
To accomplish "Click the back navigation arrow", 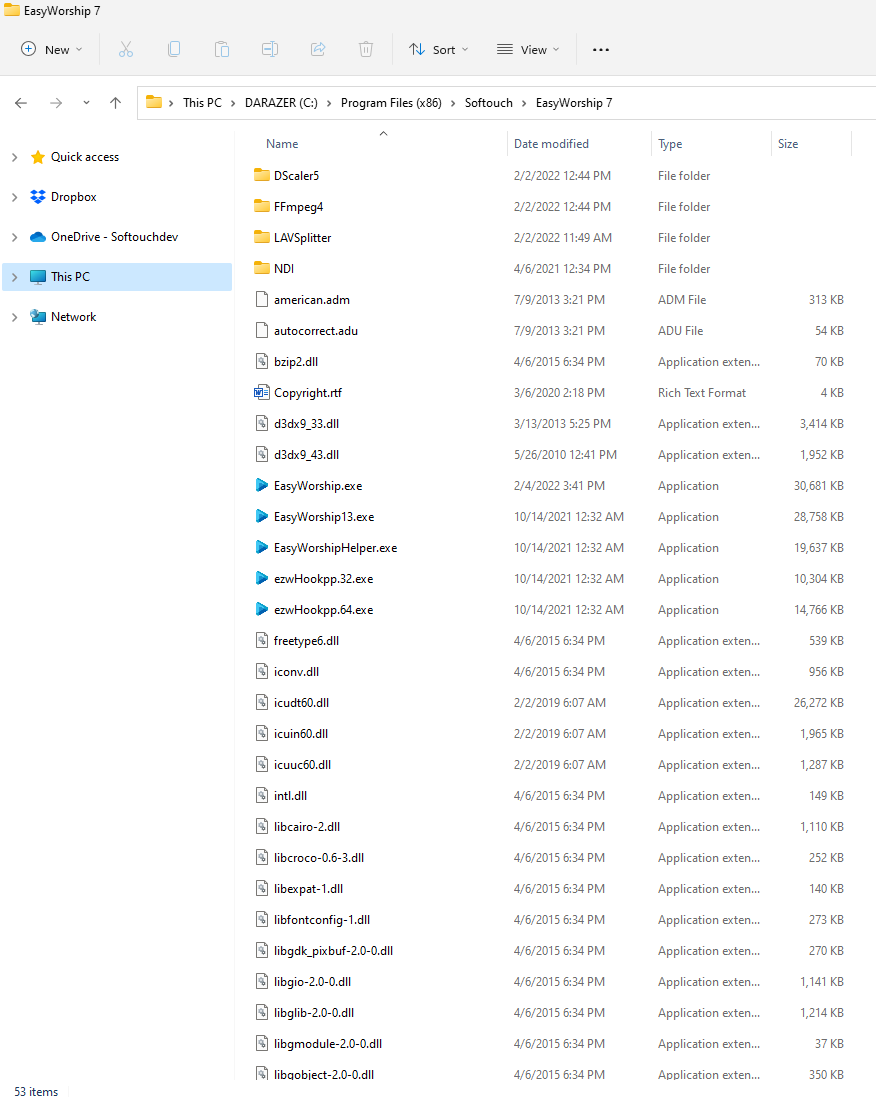I will point(20,102).
